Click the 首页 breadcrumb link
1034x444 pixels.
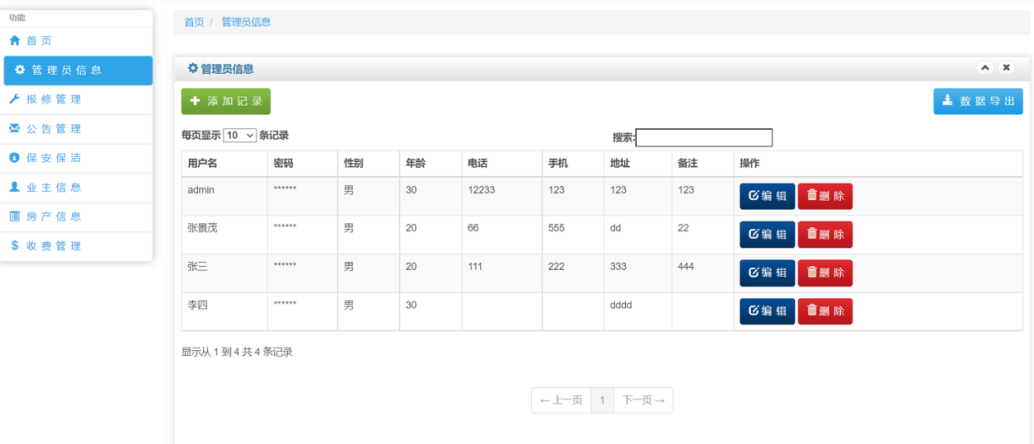[194, 22]
